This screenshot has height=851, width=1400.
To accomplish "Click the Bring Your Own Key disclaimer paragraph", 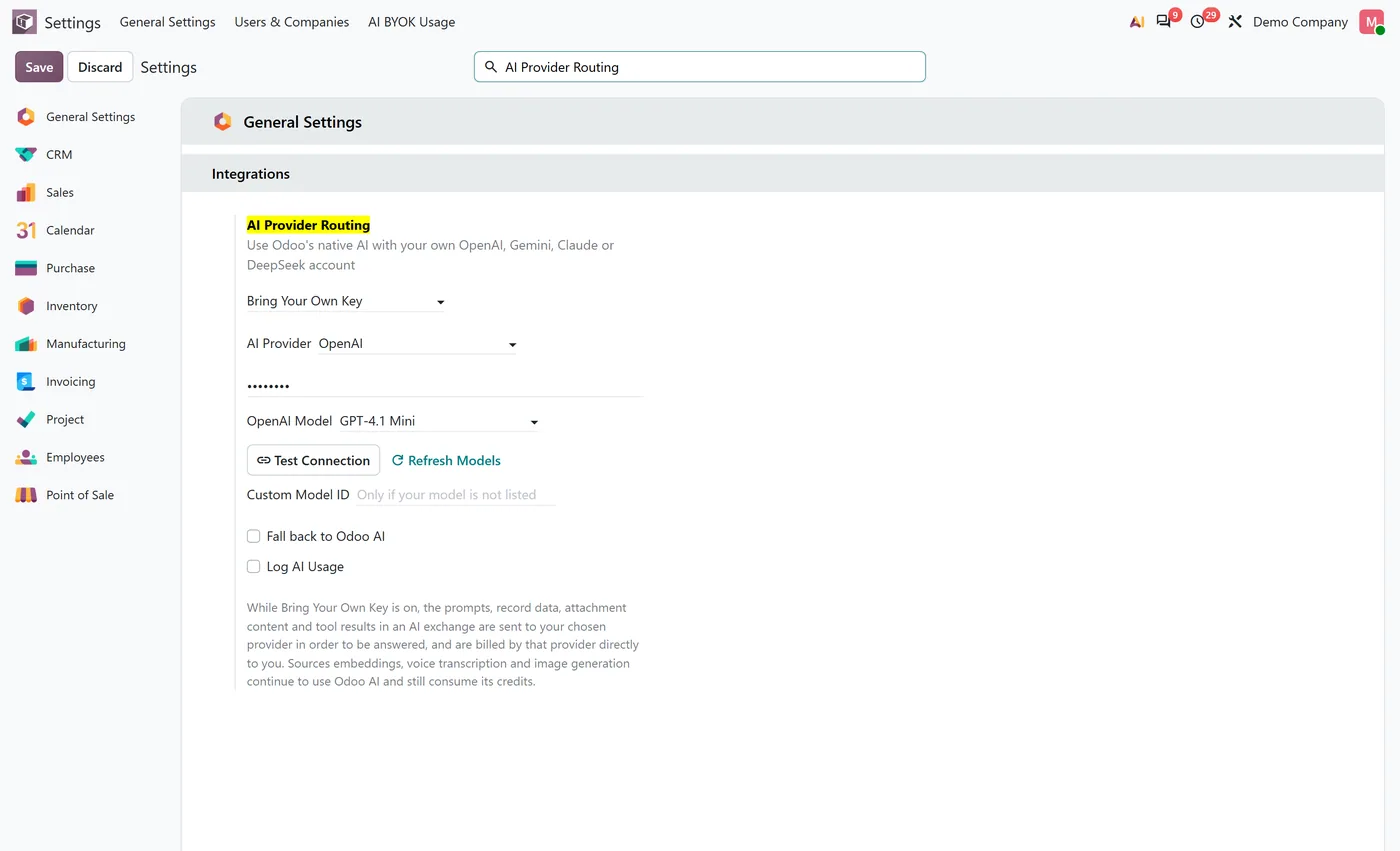I will coord(443,645).
